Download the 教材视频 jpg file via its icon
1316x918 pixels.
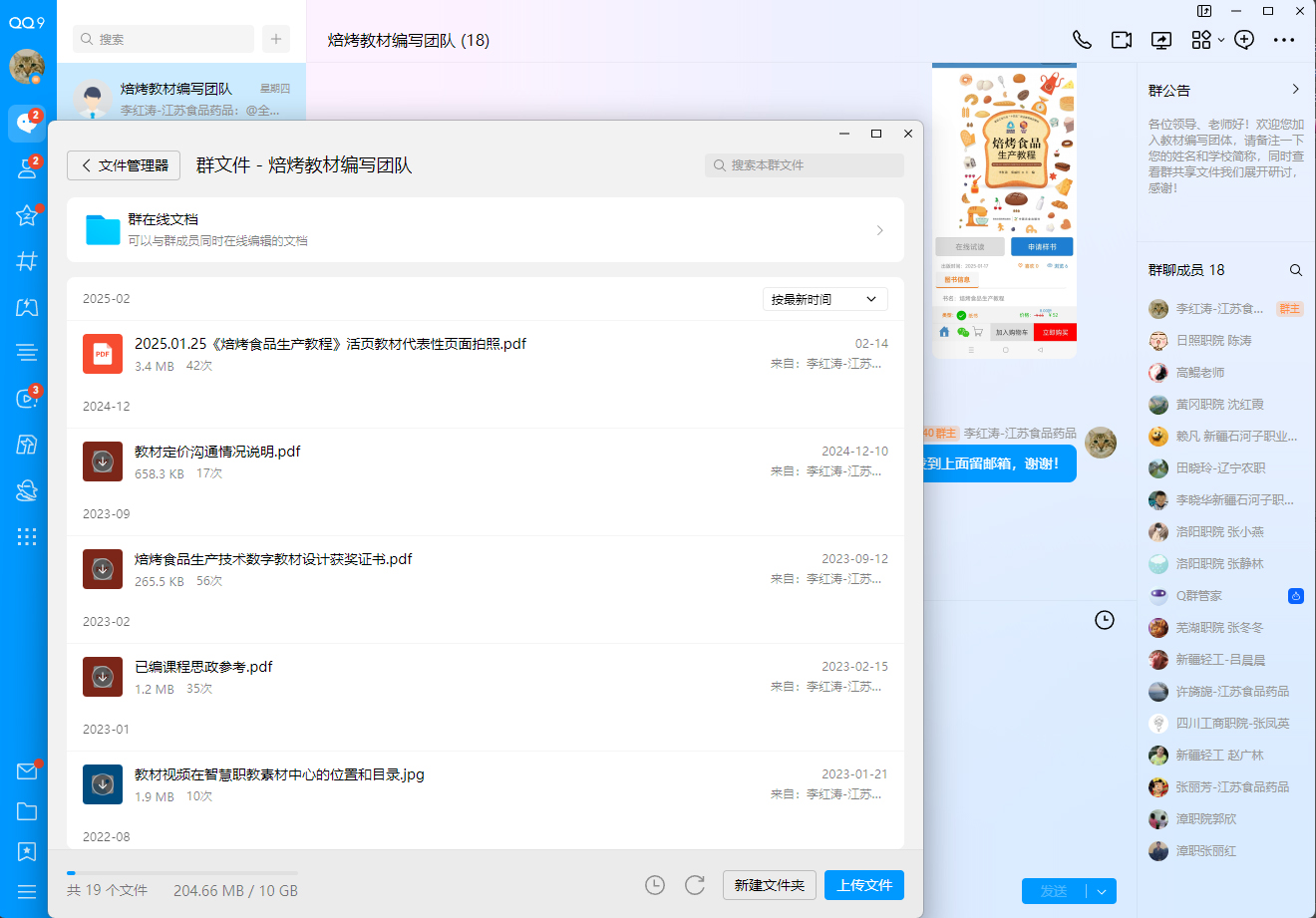103,784
